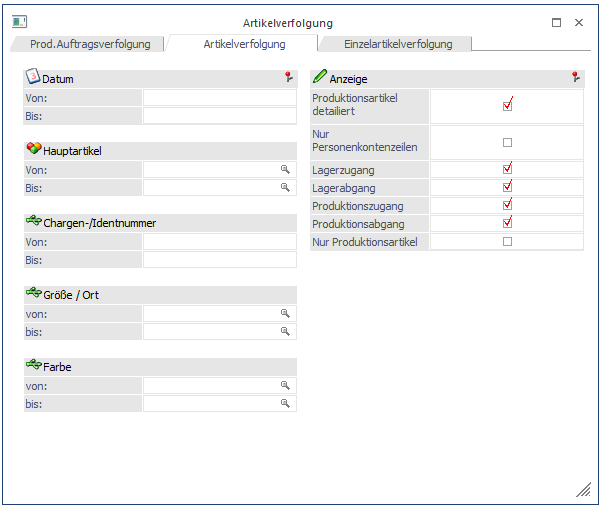Open lookup magnifier for Größe / Ort von
The width and height of the screenshot is (602, 511).
[x=285, y=314]
